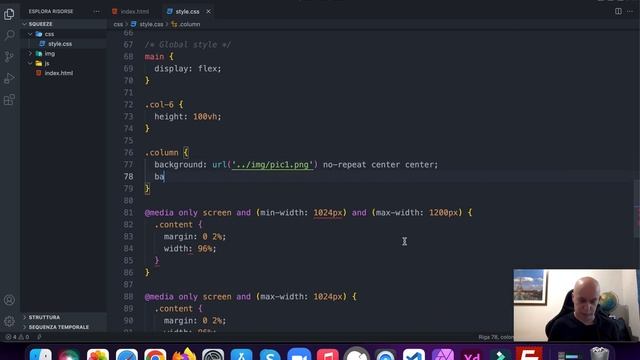Follow the '../img/pic1.png' url link
Screen dimensions: 640x360
(x=272, y=164)
